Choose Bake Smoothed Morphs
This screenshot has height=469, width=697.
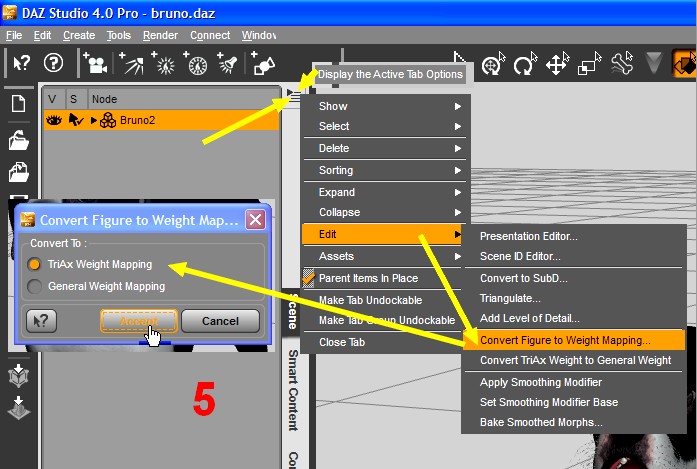573,422
